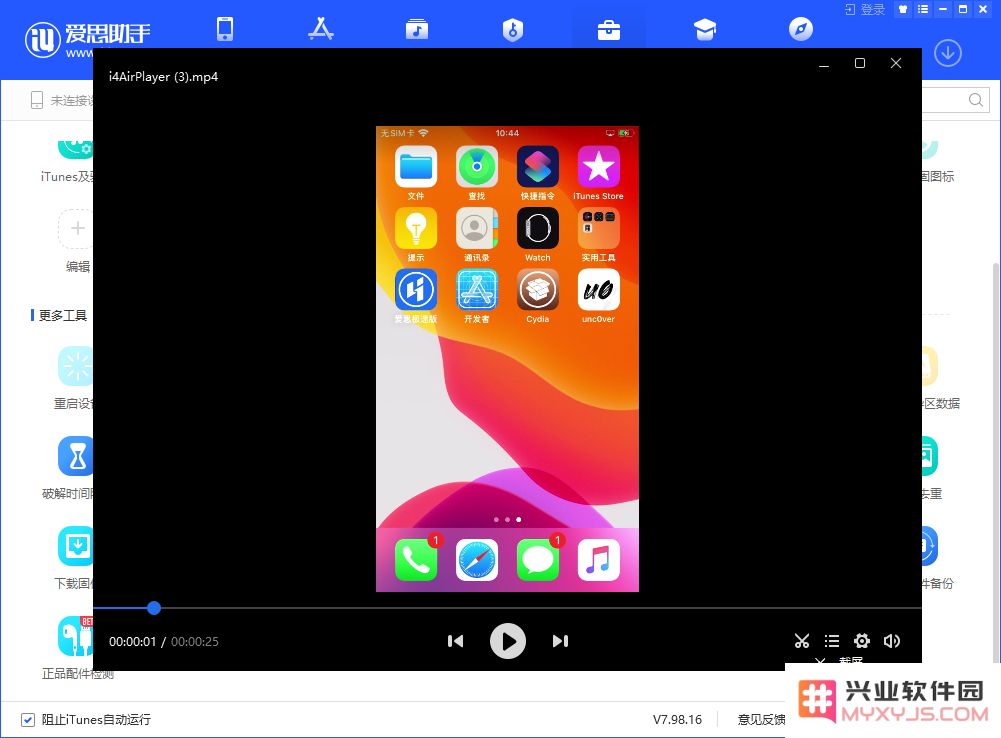Toggle 阻止iTunes自动运行 checkbox
Screen dimensions: 1001x738
[x=27, y=720]
